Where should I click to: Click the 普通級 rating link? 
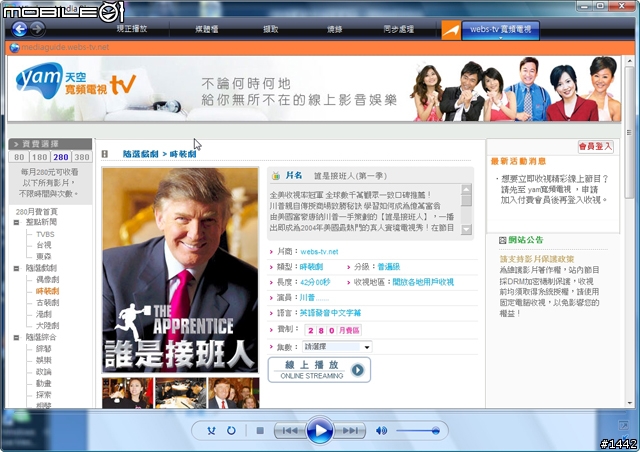pyautogui.click(x=389, y=267)
